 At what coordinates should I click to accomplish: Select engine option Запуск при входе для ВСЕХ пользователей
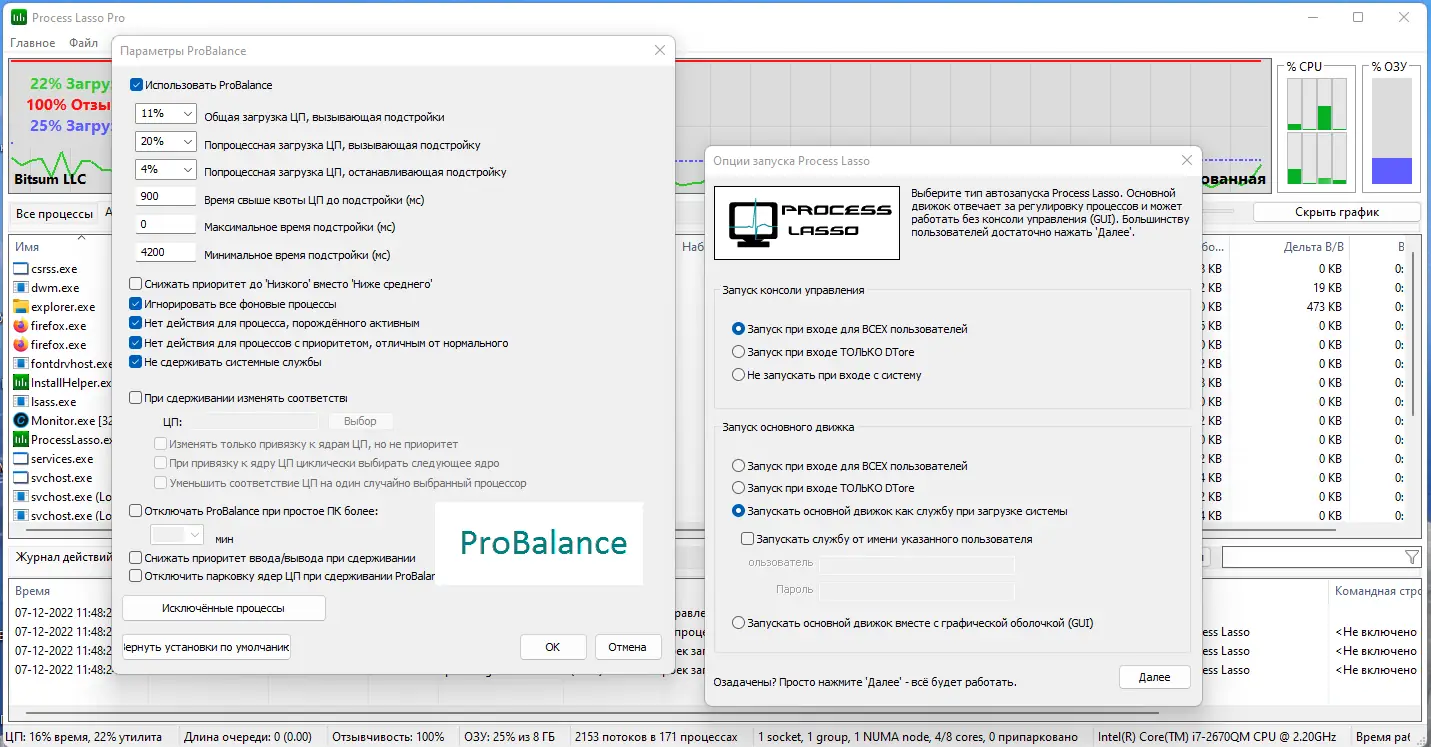(x=738, y=466)
